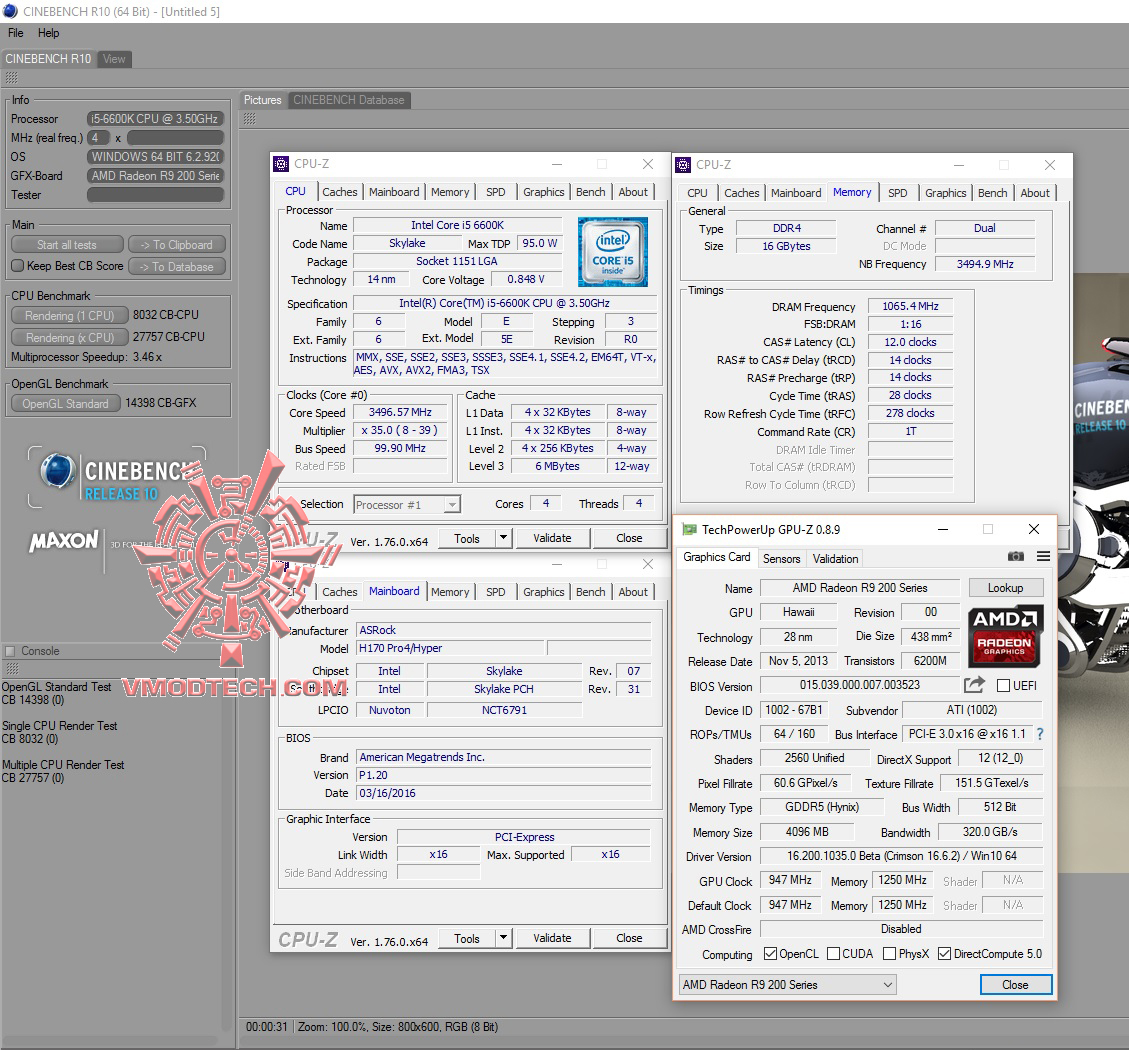Click 'Multiple CPU Render Test' console entry
This screenshot has height=1050, width=1129.
(63, 765)
